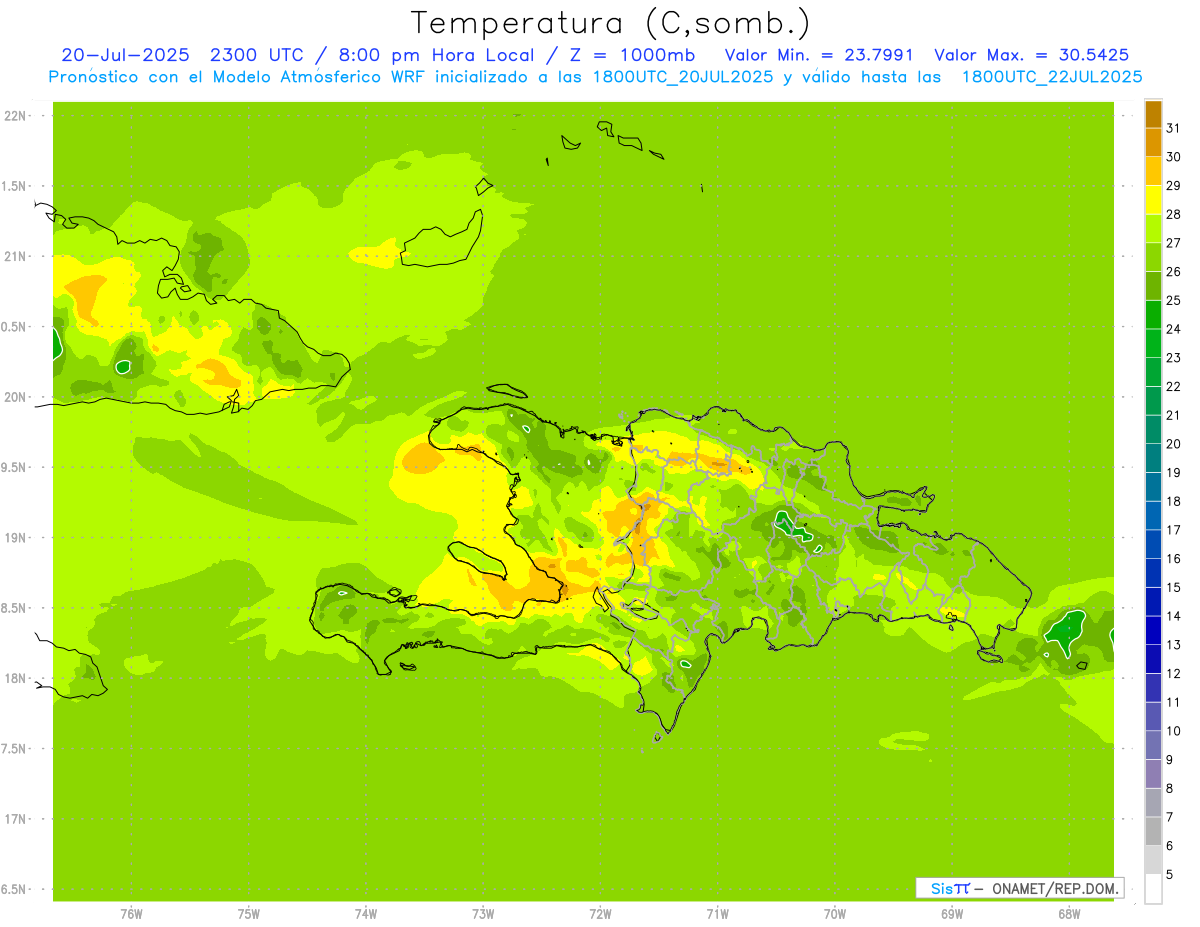The width and height of the screenshot is (1200, 927).
Task: Click the '74W' longitude axis label
Action: (x=366, y=913)
